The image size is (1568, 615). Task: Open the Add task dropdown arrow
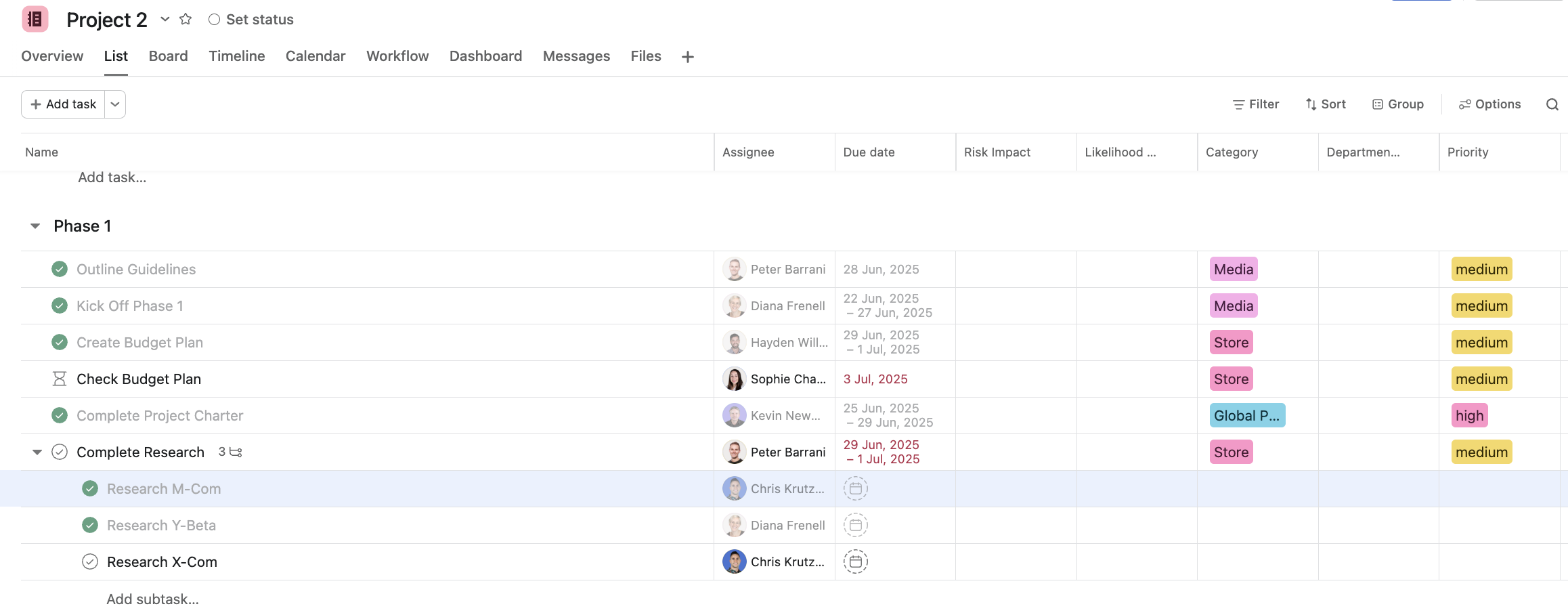(x=115, y=104)
